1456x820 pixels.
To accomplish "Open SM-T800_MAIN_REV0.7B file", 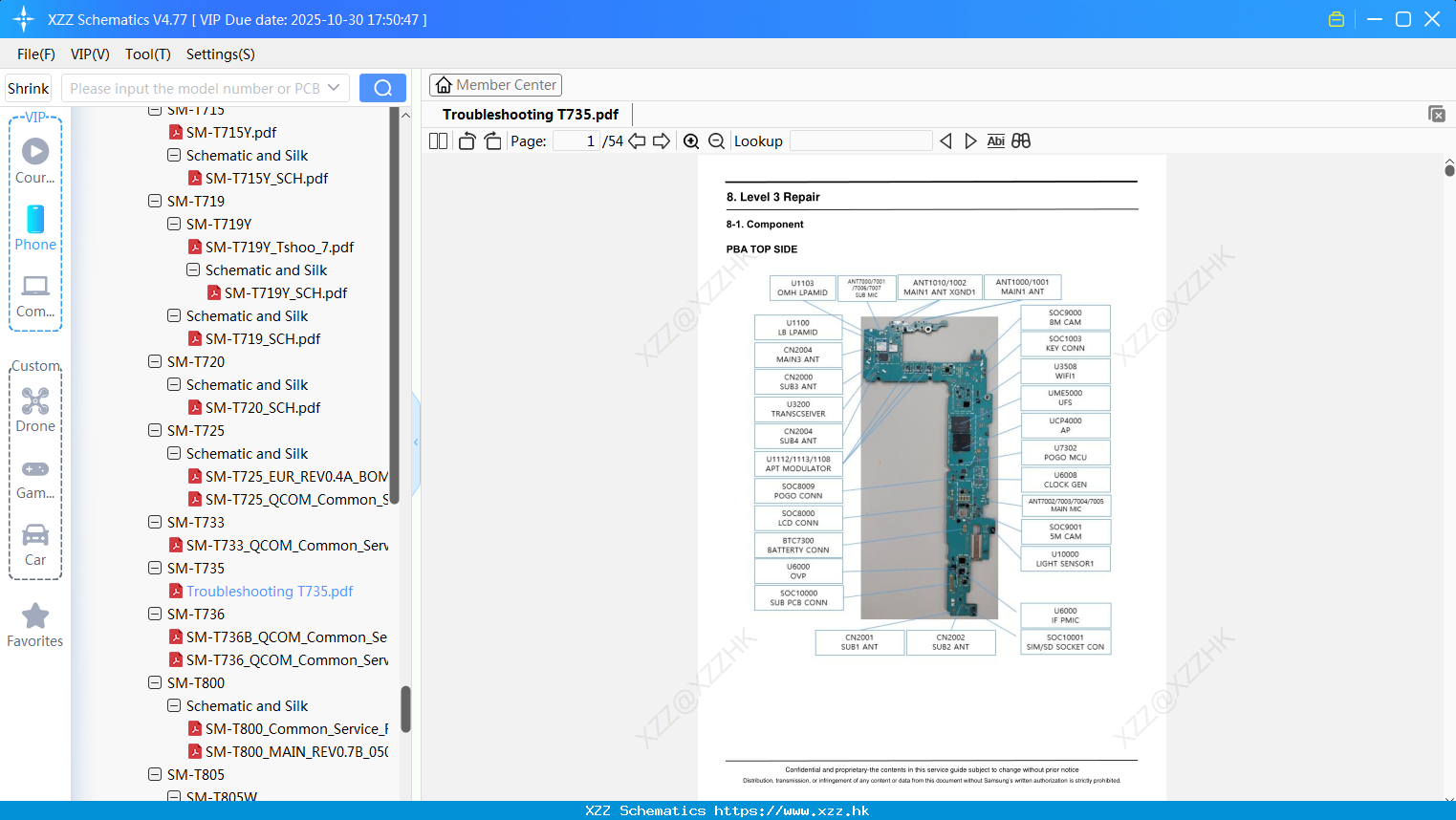I will 296,751.
